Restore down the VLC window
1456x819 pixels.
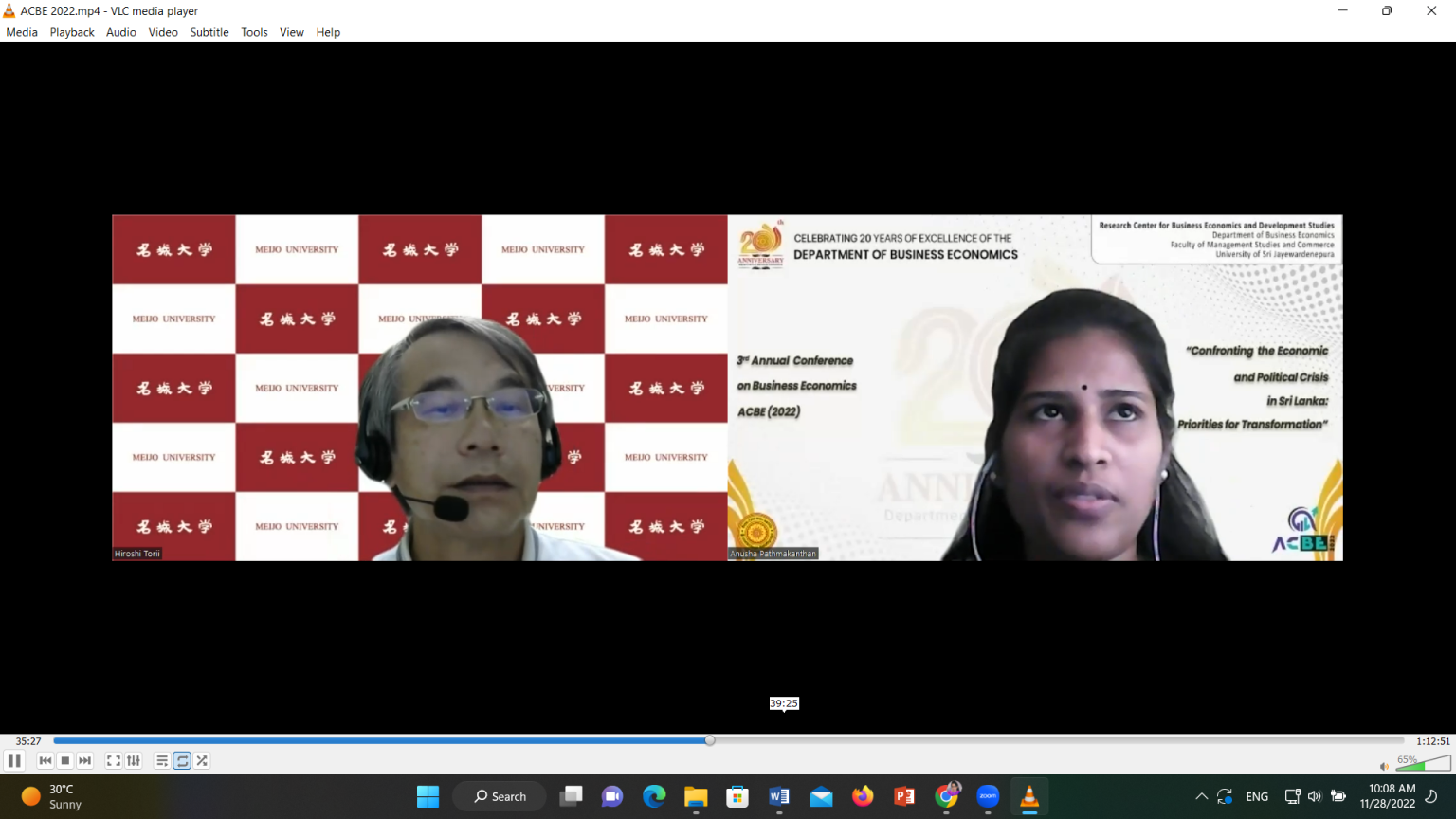[x=1387, y=10]
